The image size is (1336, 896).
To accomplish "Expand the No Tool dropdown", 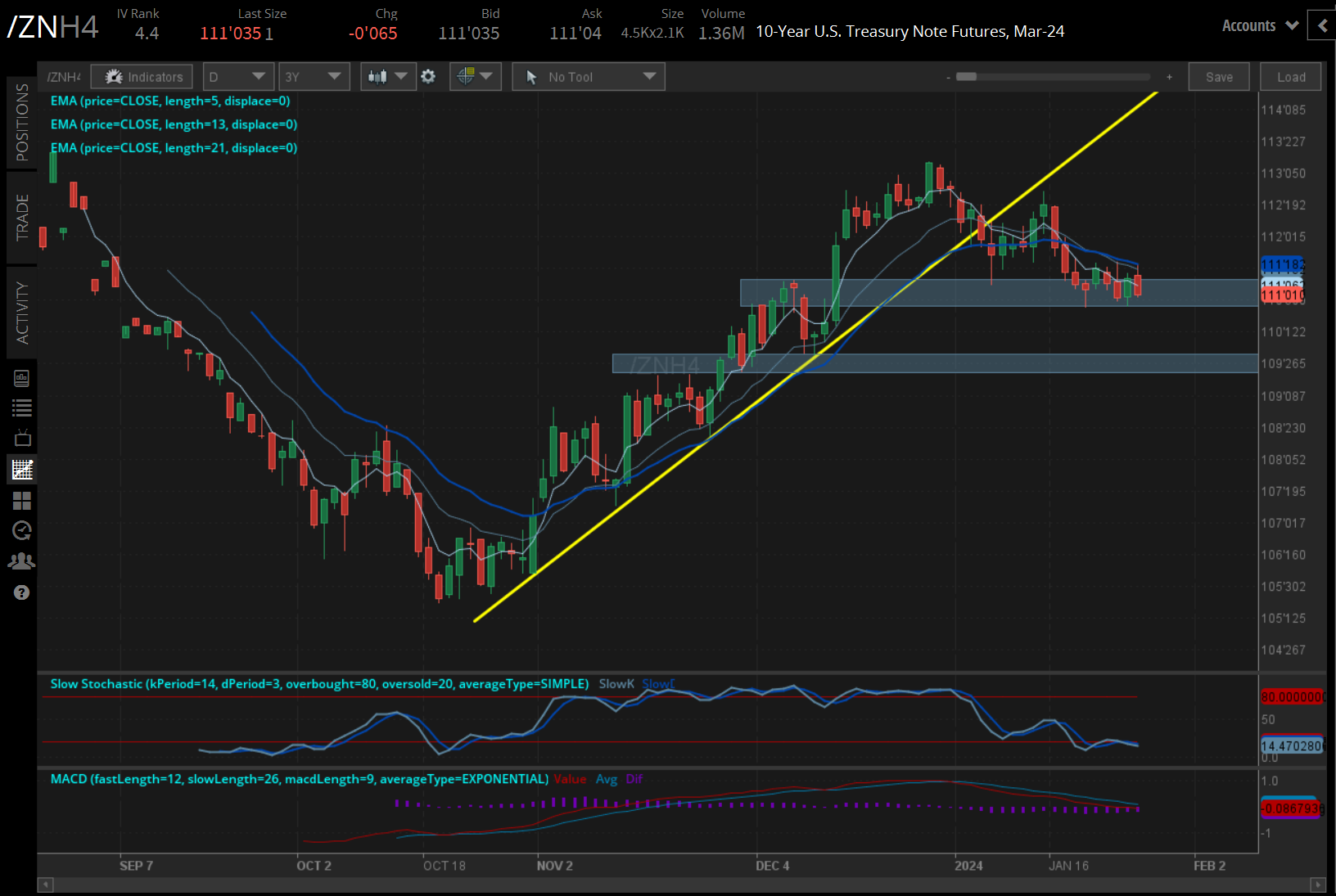I will click(588, 75).
